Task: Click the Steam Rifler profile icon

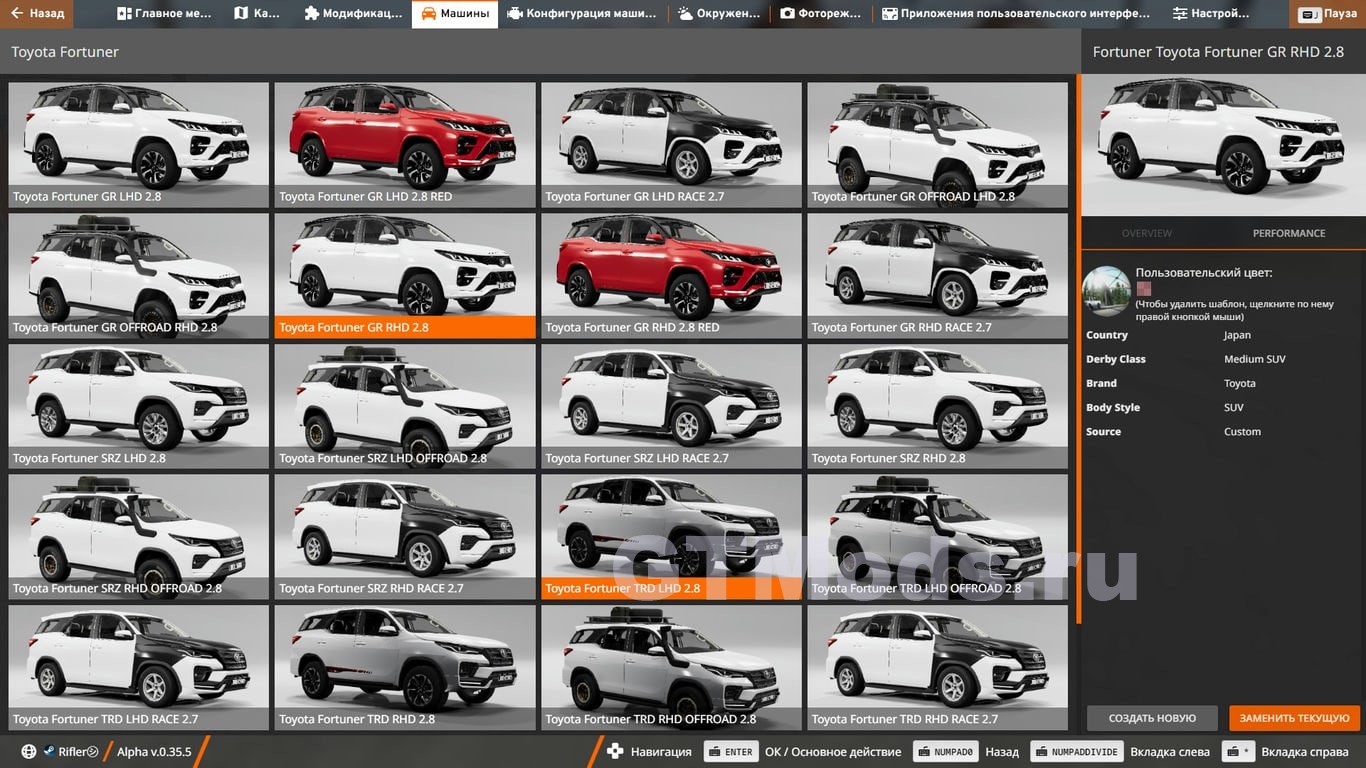Action: (49, 752)
